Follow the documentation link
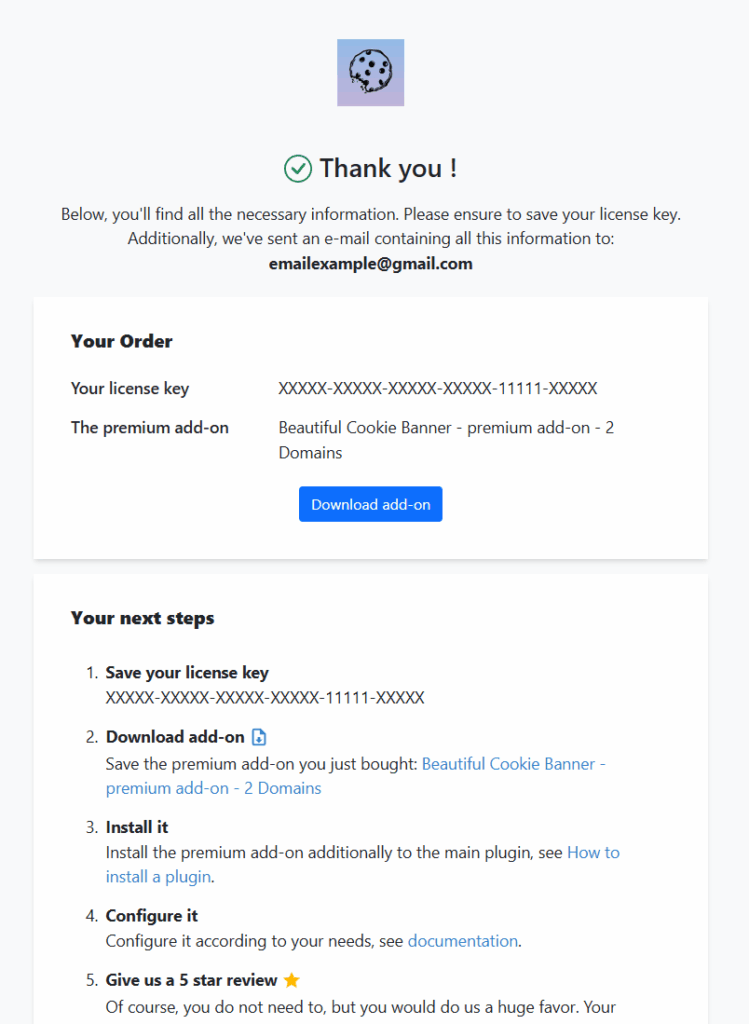The image size is (749, 1024). click(x=462, y=941)
